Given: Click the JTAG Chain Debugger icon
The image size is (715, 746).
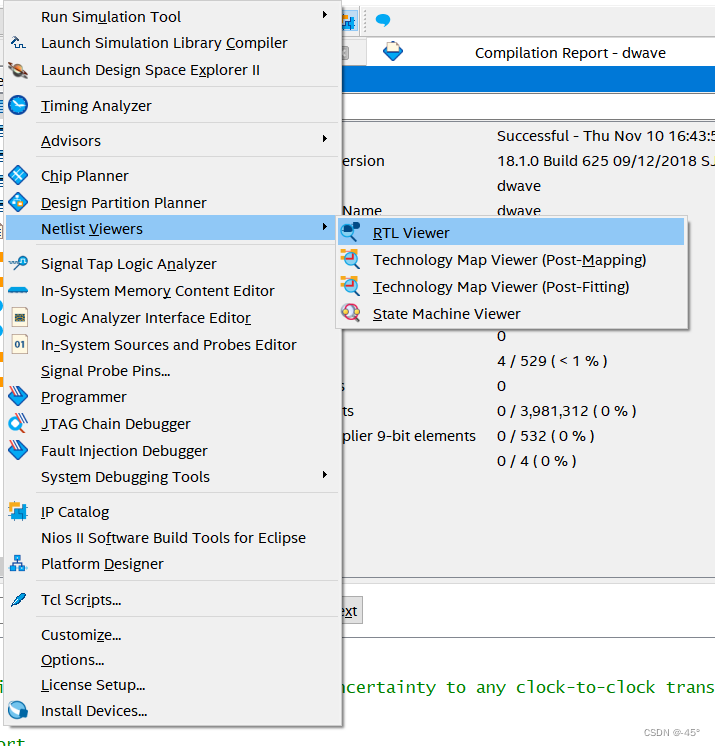Looking at the screenshot, I should tap(18, 423).
